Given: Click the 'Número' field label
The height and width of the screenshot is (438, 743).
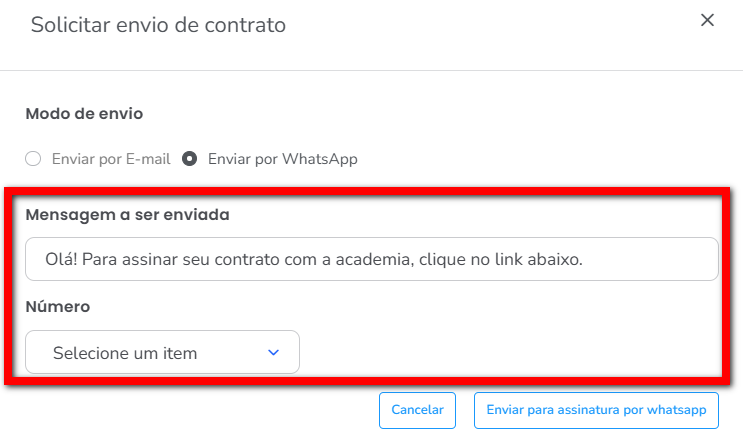Looking at the screenshot, I should 58,306.
